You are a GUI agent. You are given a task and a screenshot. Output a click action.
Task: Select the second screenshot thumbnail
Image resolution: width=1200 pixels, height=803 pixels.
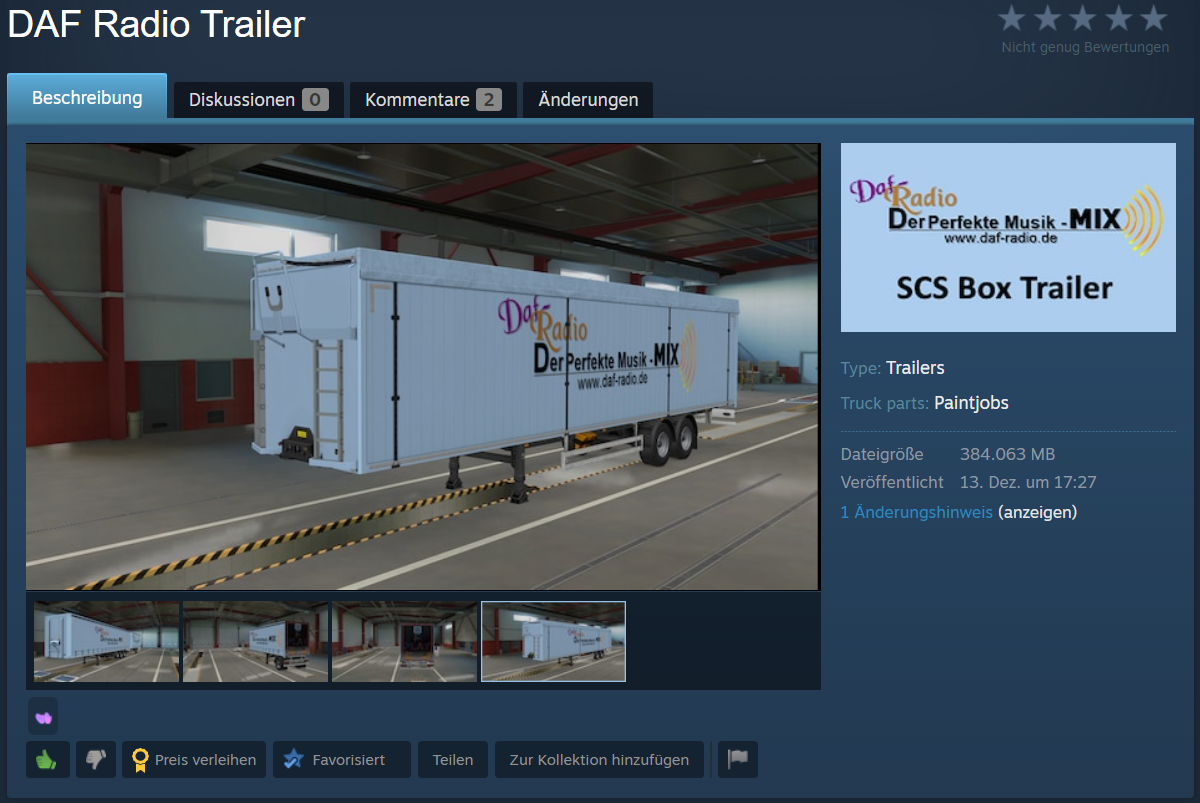(x=255, y=641)
